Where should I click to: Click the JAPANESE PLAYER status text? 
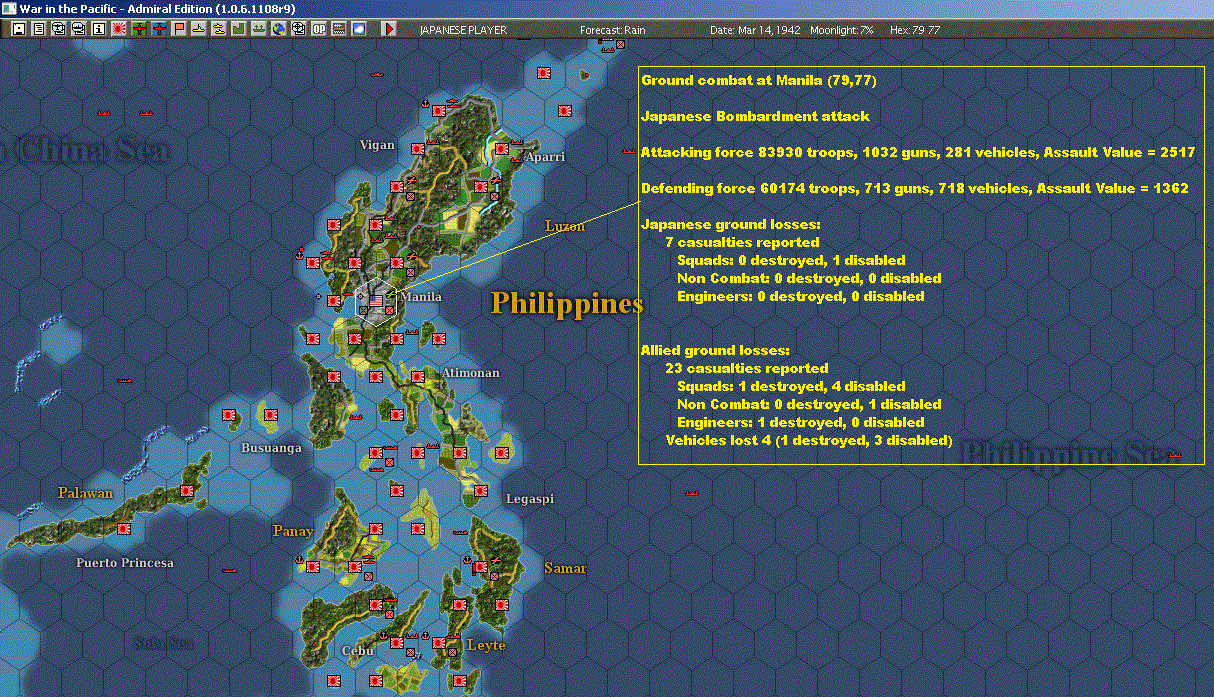coord(463,30)
